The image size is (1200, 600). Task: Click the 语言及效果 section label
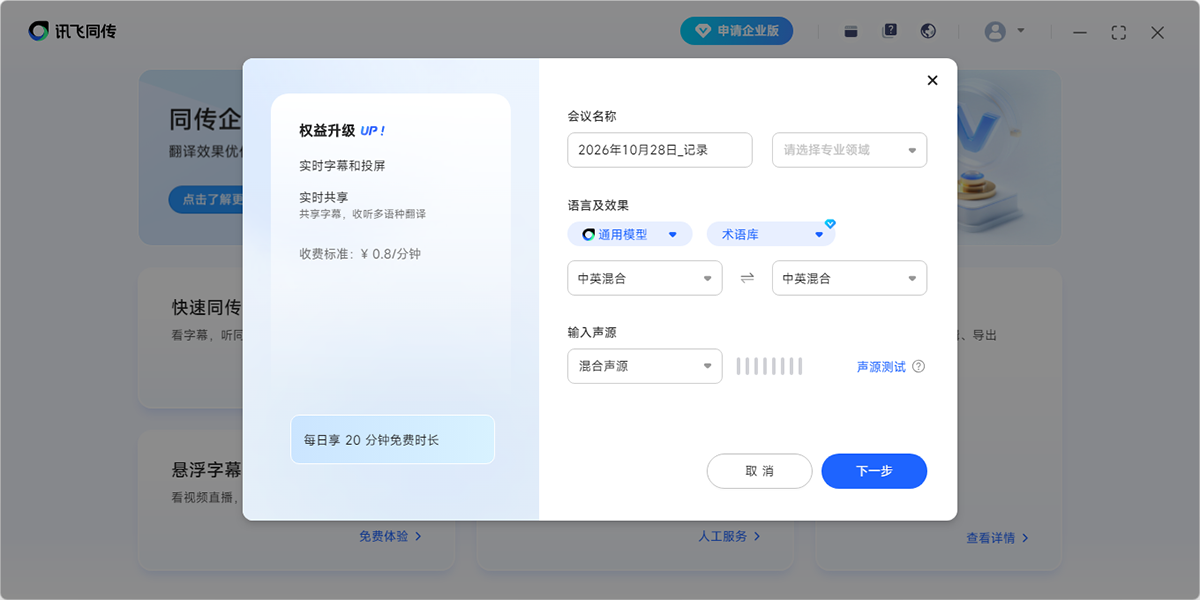(x=598, y=205)
